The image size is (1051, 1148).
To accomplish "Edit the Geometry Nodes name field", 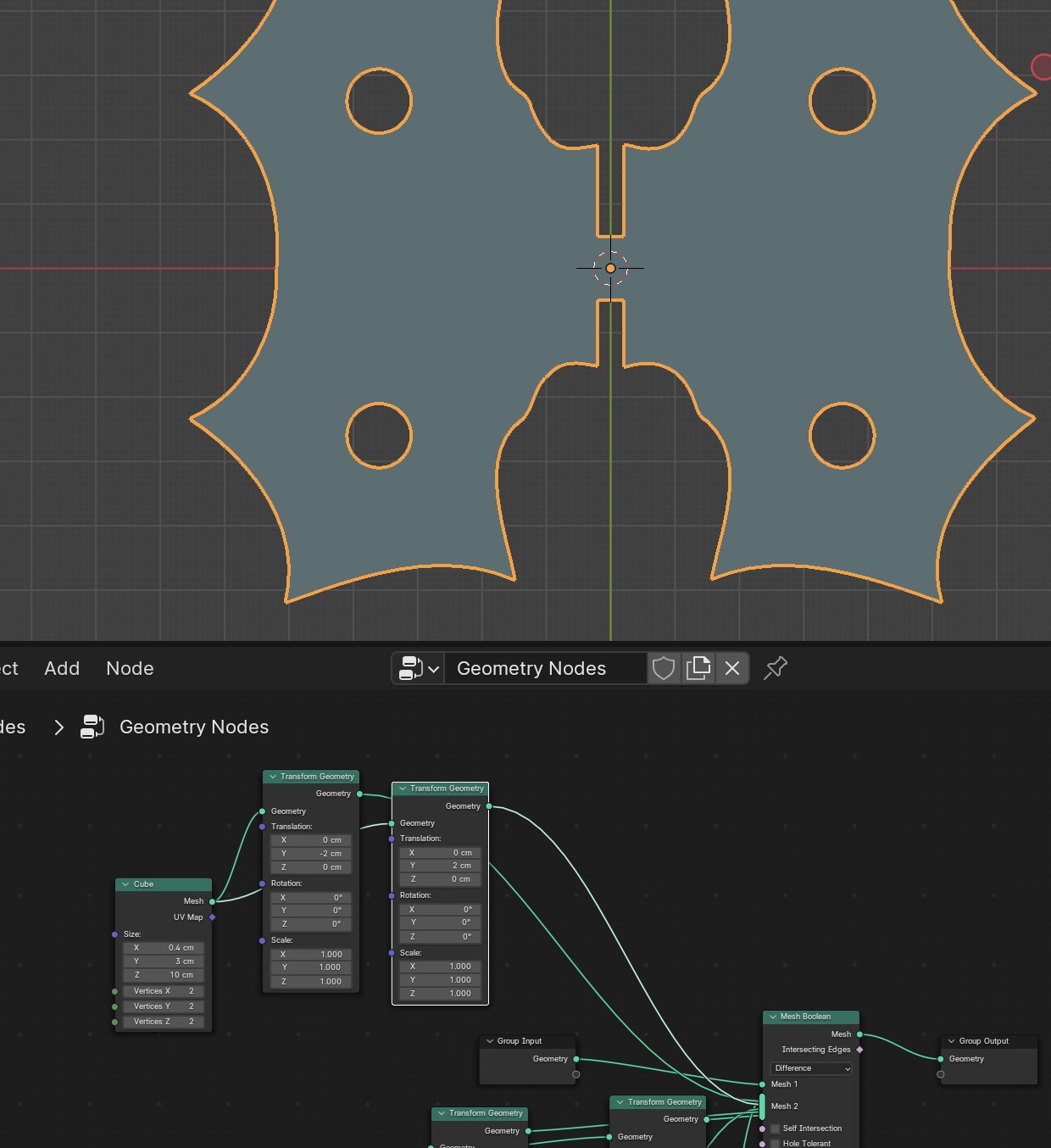I will [546, 668].
